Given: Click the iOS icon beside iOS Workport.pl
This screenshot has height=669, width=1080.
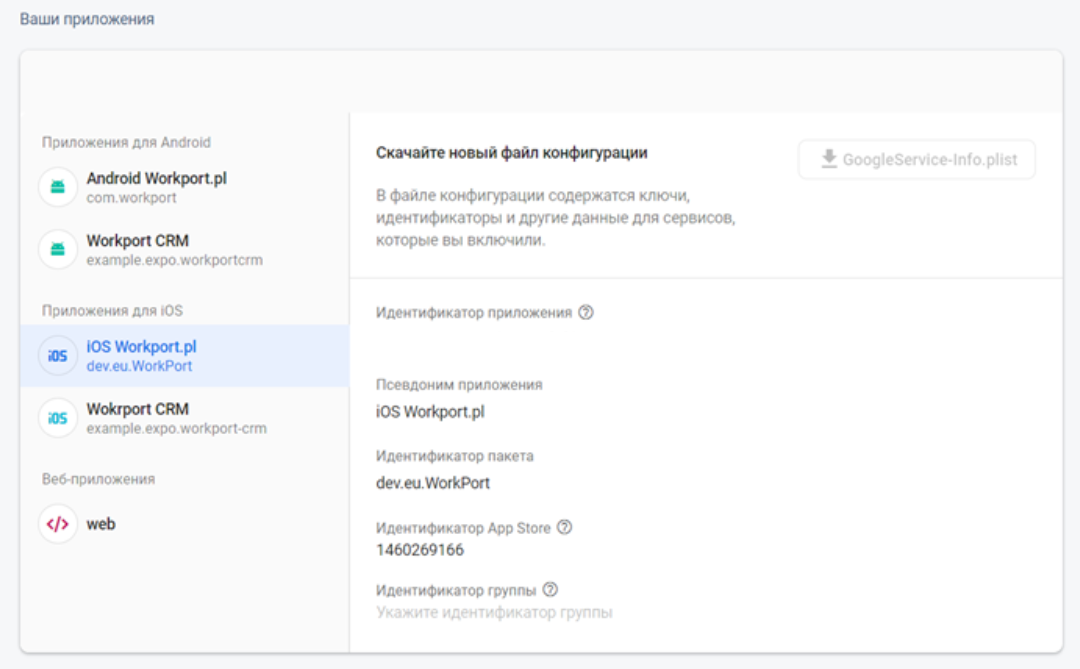Looking at the screenshot, I should click(58, 356).
